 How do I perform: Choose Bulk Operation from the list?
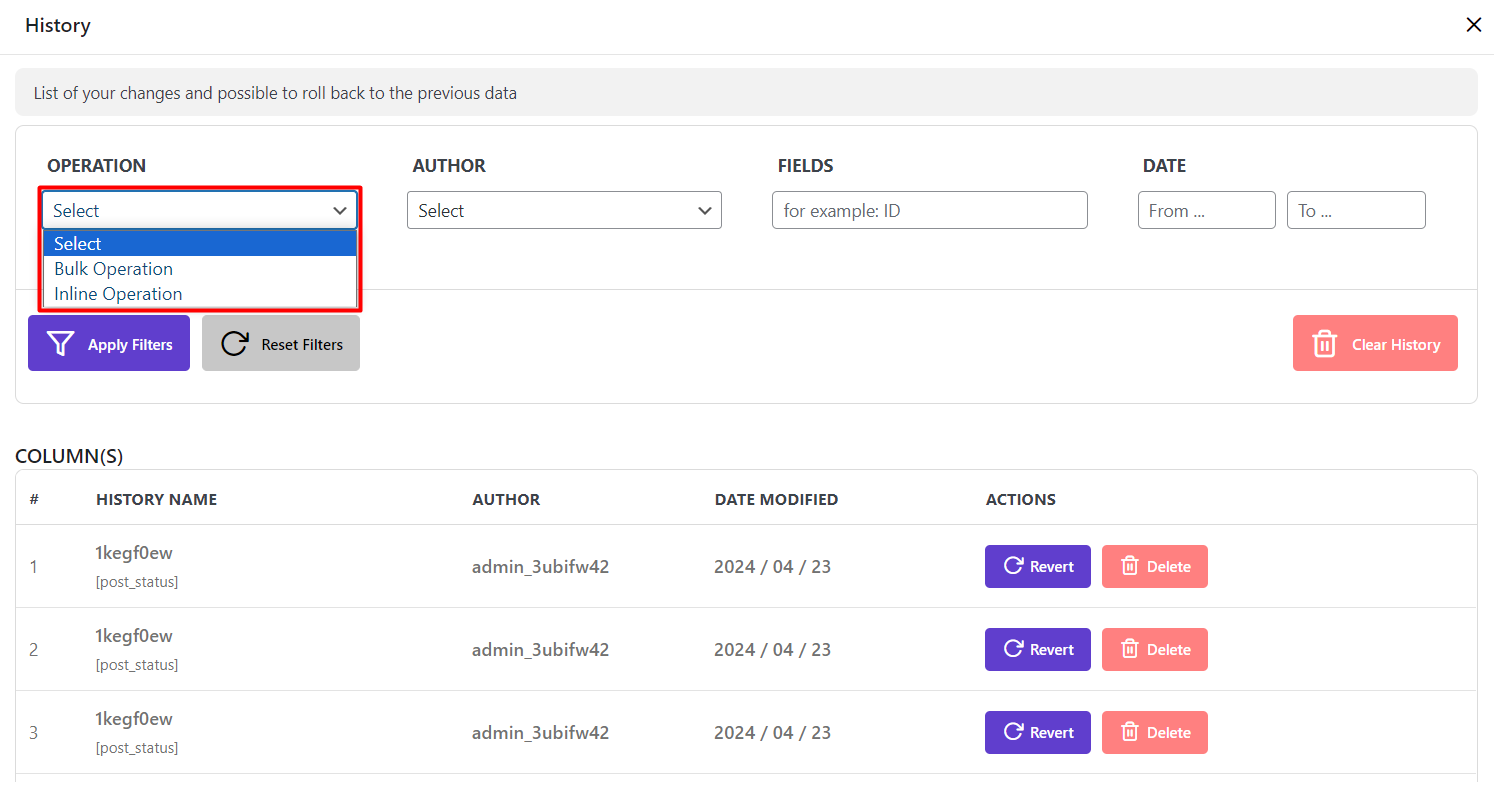pos(114,269)
